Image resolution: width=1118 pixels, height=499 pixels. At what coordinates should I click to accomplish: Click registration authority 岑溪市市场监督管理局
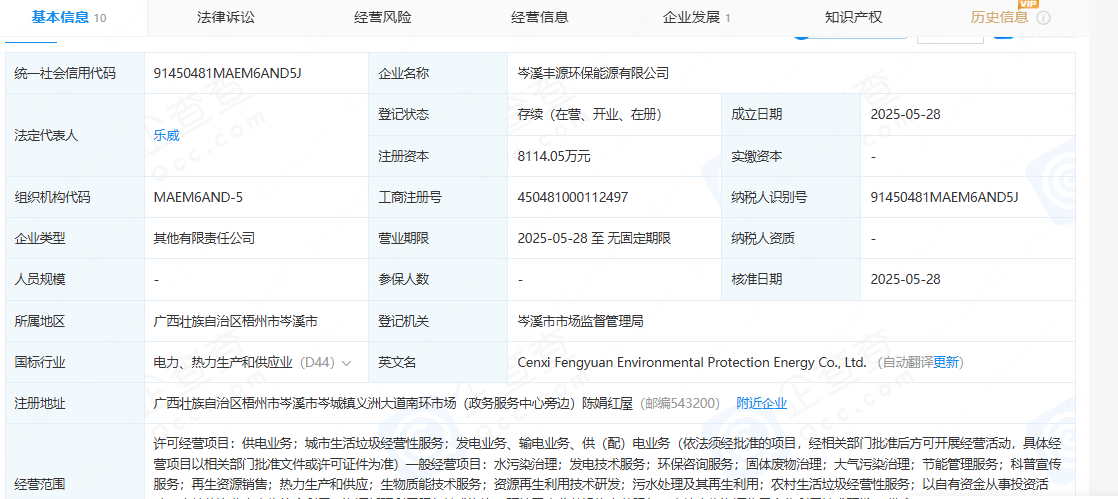click(x=580, y=321)
